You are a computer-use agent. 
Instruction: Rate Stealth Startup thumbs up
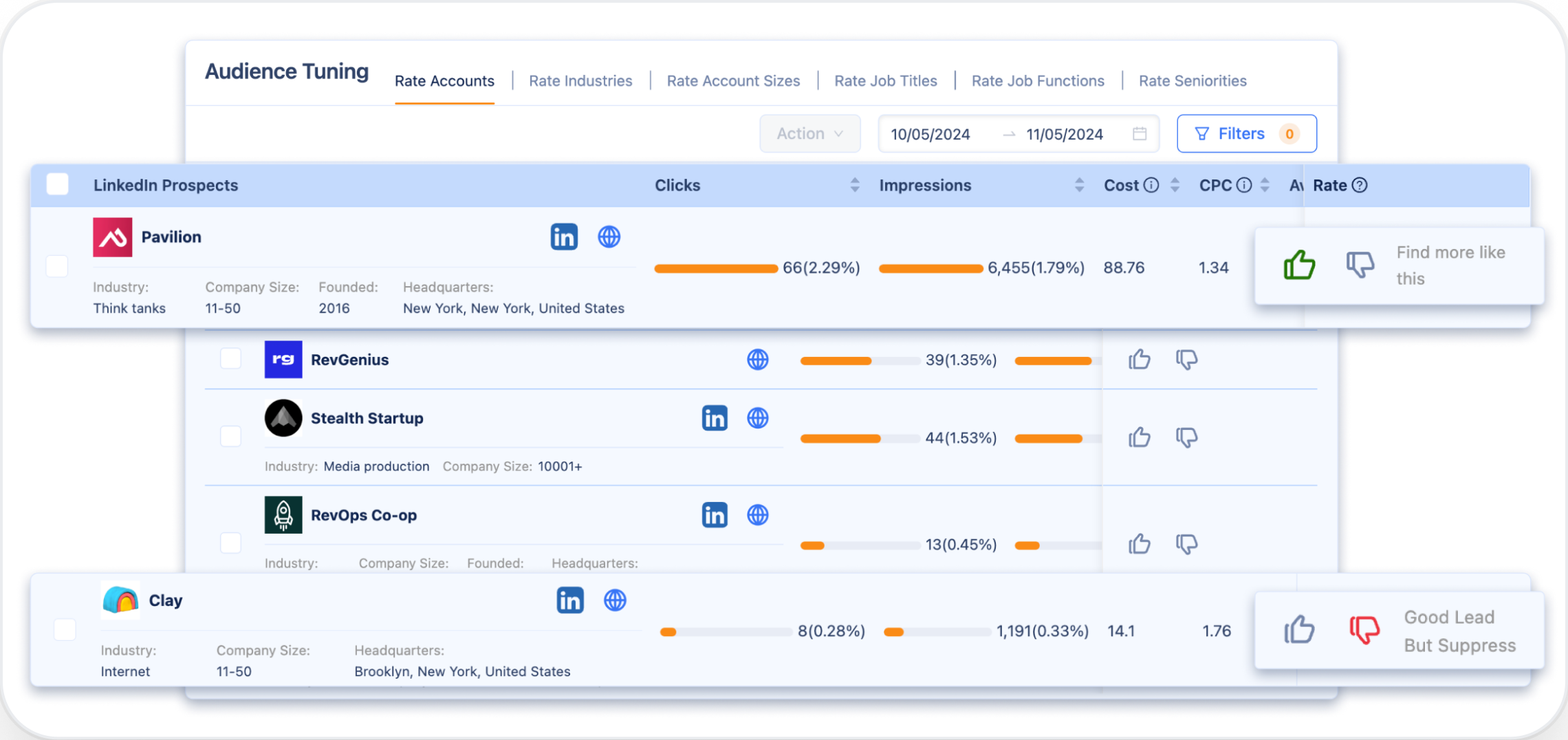click(1140, 437)
